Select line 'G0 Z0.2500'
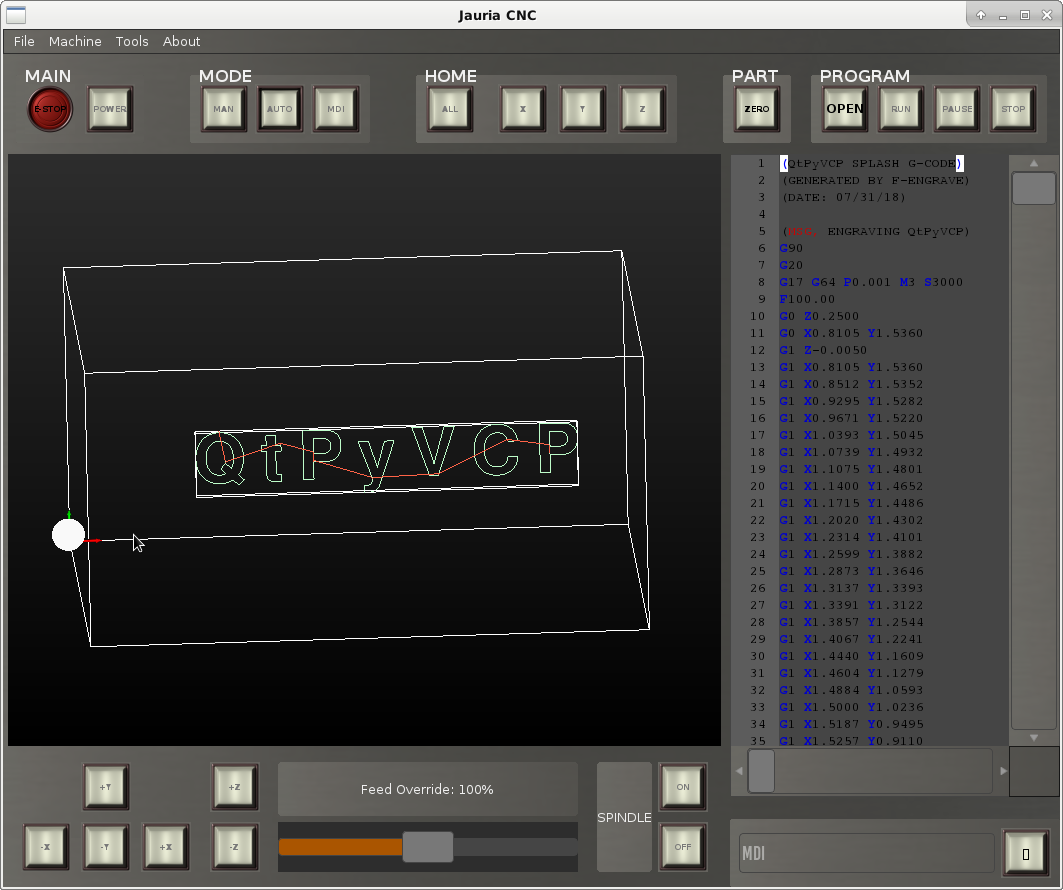 [819, 316]
